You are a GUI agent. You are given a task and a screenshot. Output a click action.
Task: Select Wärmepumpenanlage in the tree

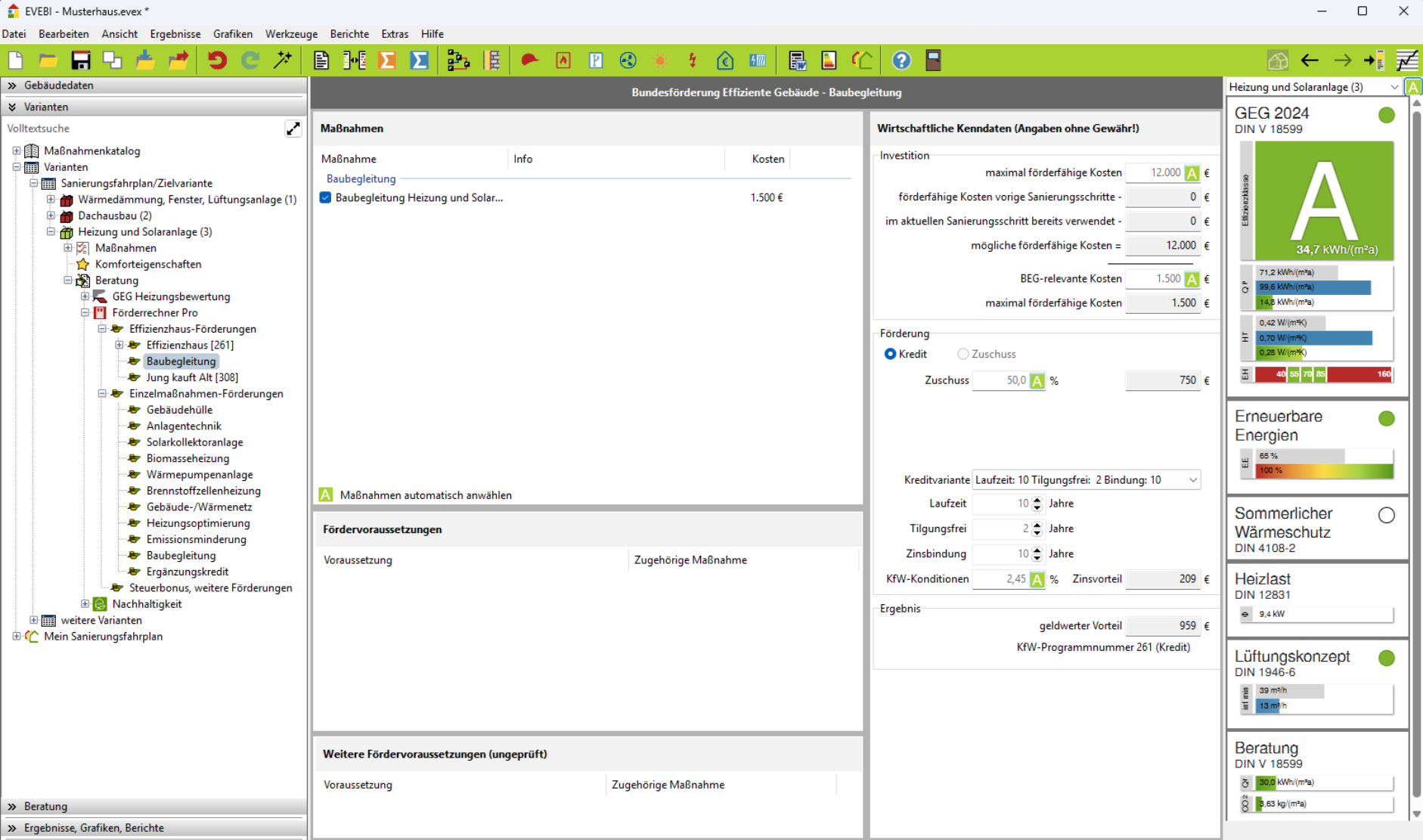point(200,475)
